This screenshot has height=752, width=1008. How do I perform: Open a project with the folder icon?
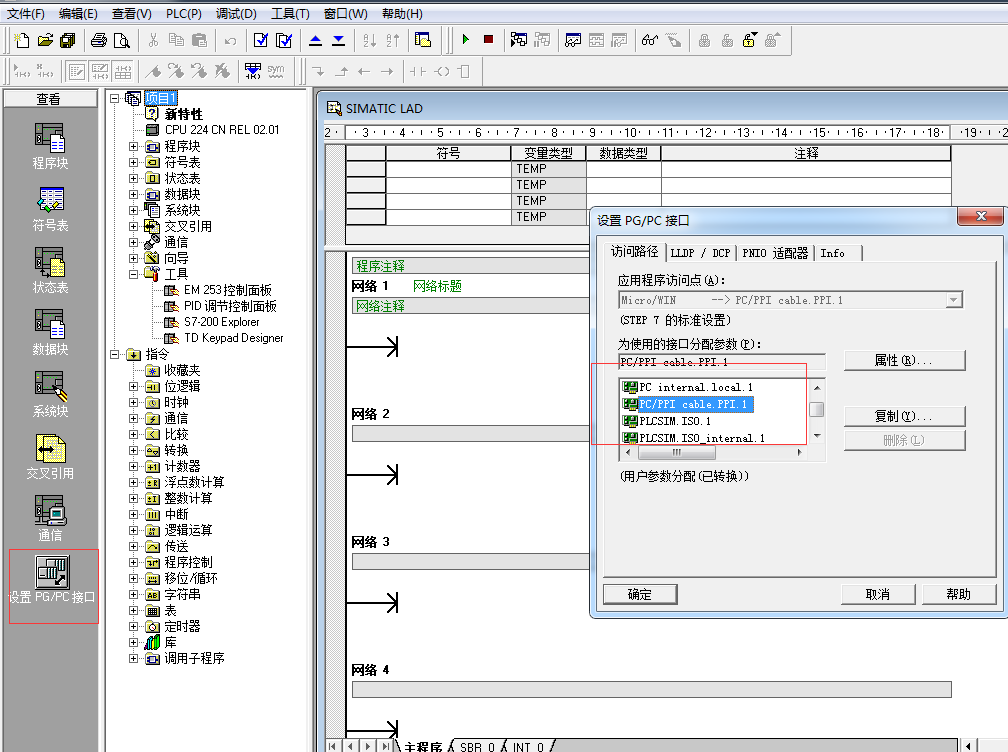point(45,40)
